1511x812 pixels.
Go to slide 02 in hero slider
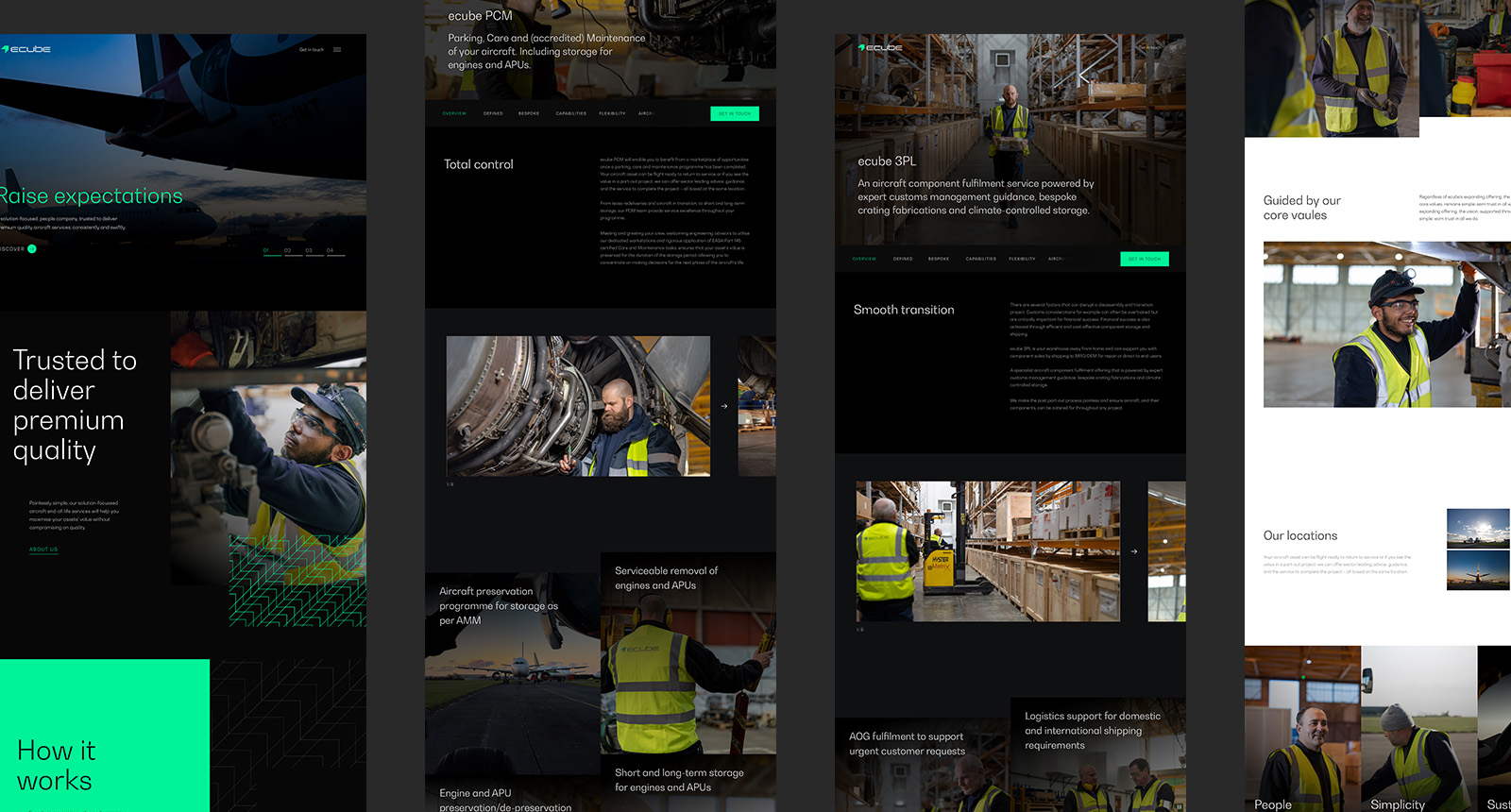[x=288, y=252]
